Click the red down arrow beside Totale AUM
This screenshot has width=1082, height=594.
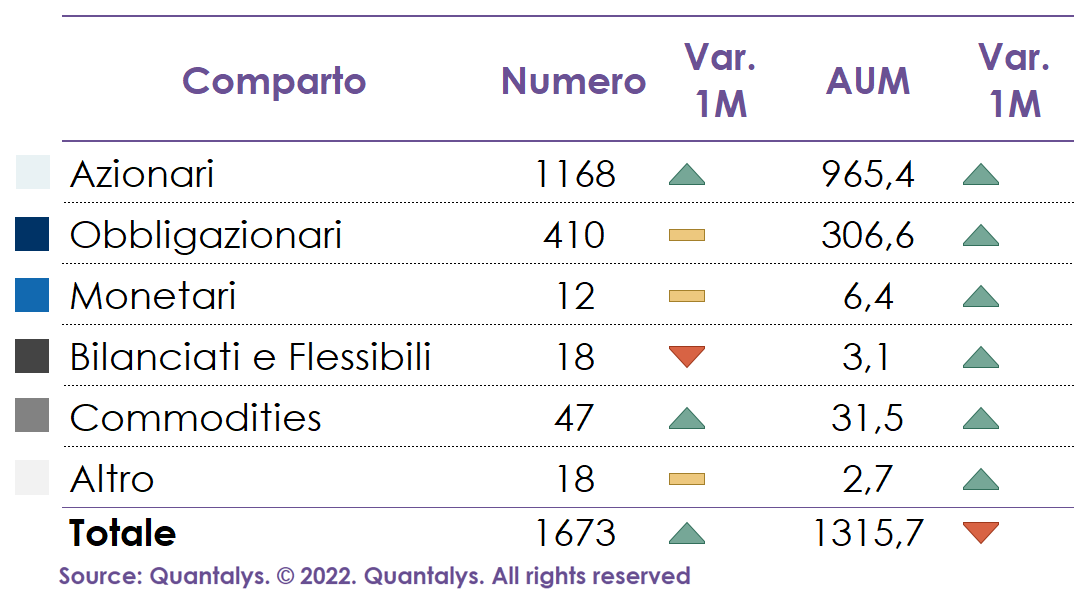[x=980, y=532]
